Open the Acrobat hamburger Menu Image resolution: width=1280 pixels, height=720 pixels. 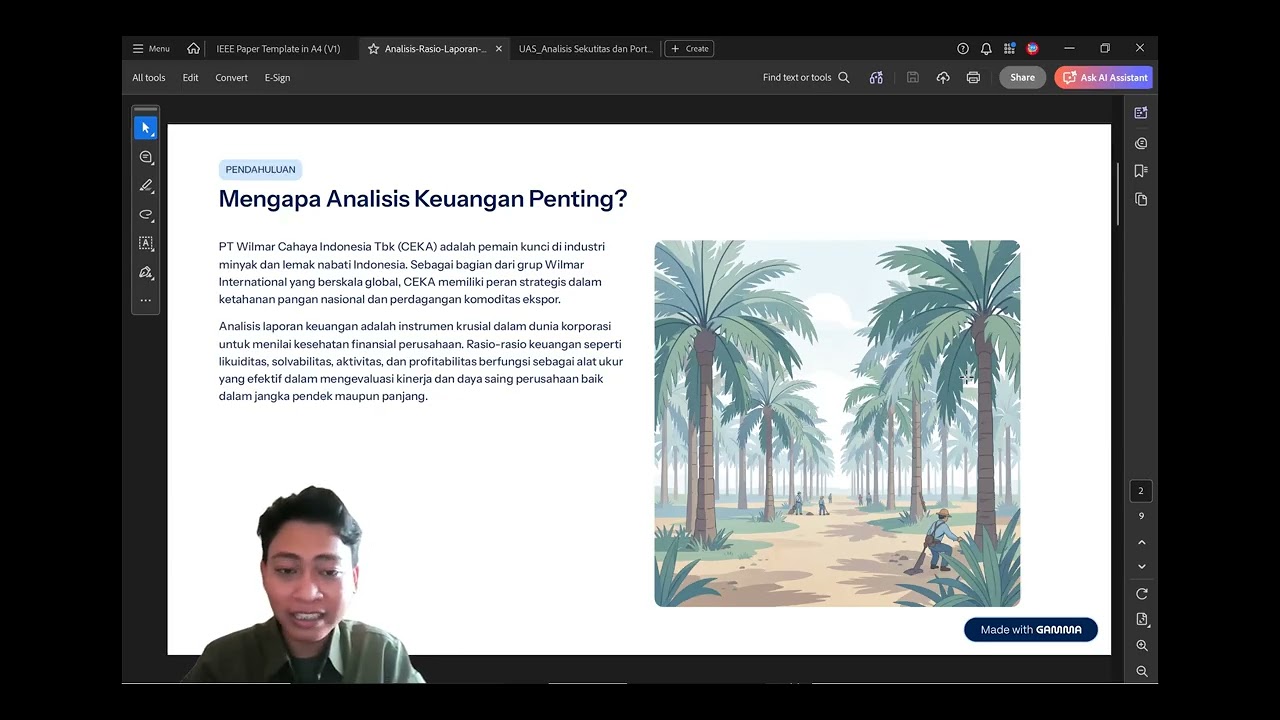pyautogui.click(x=151, y=48)
